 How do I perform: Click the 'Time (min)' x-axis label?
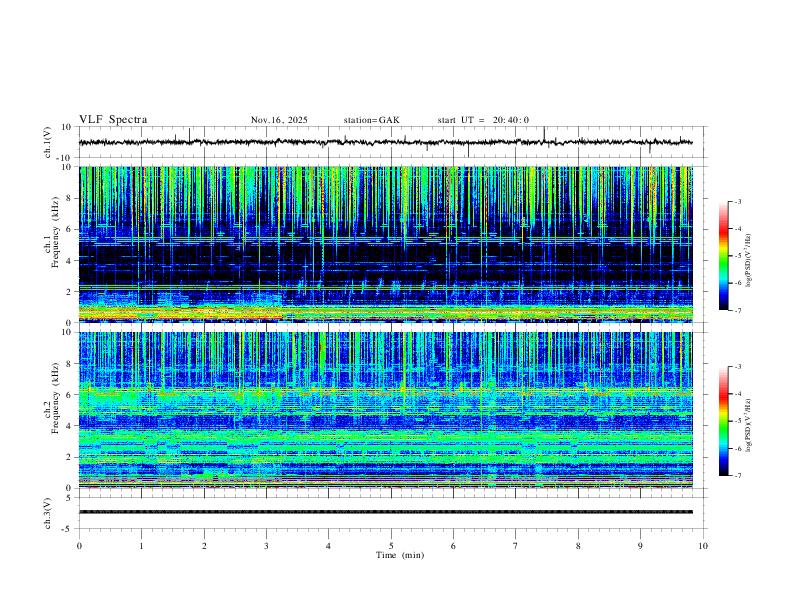400,555
